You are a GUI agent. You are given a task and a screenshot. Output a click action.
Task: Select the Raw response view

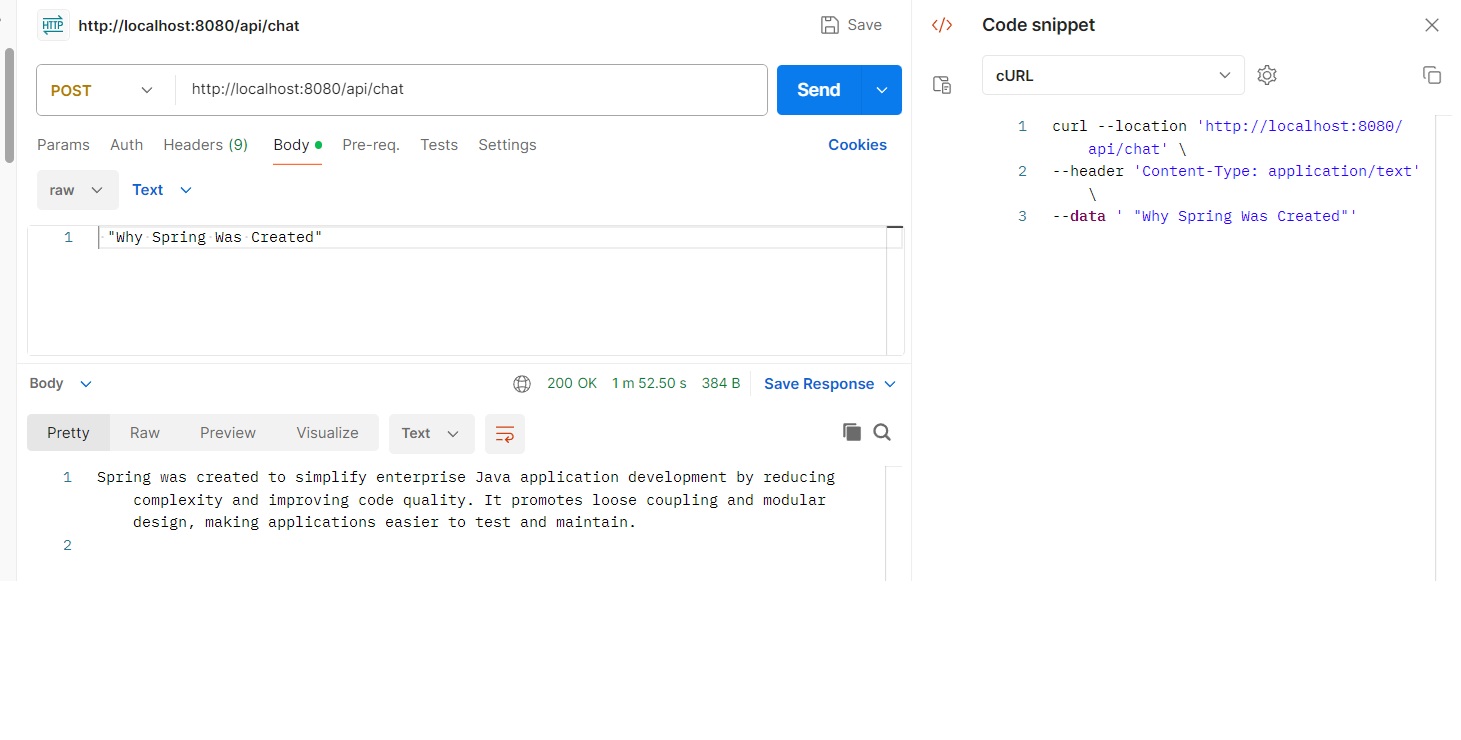pyautogui.click(x=145, y=433)
